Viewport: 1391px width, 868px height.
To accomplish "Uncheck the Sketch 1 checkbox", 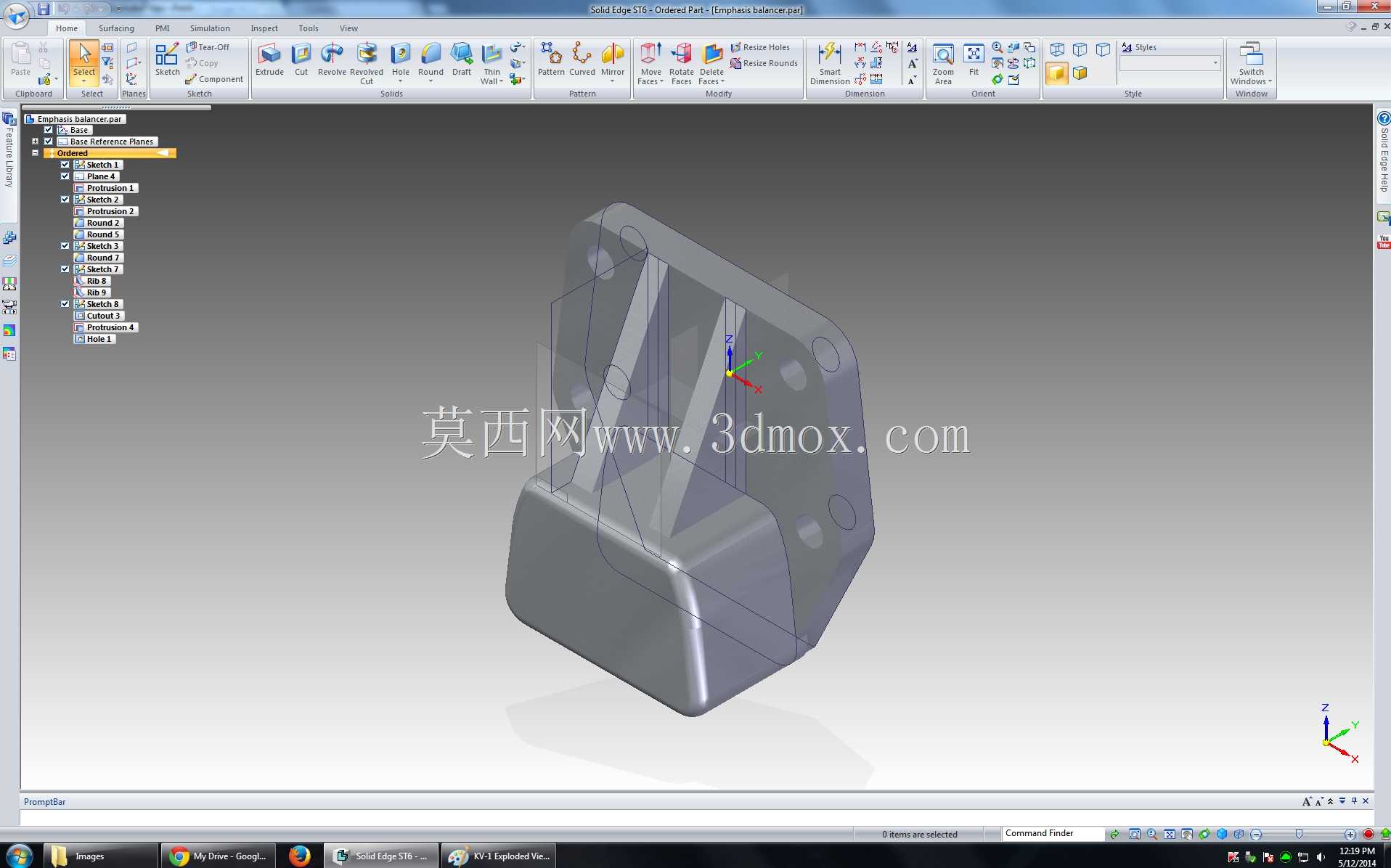I will pyautogui.click(x=65, y=165).
